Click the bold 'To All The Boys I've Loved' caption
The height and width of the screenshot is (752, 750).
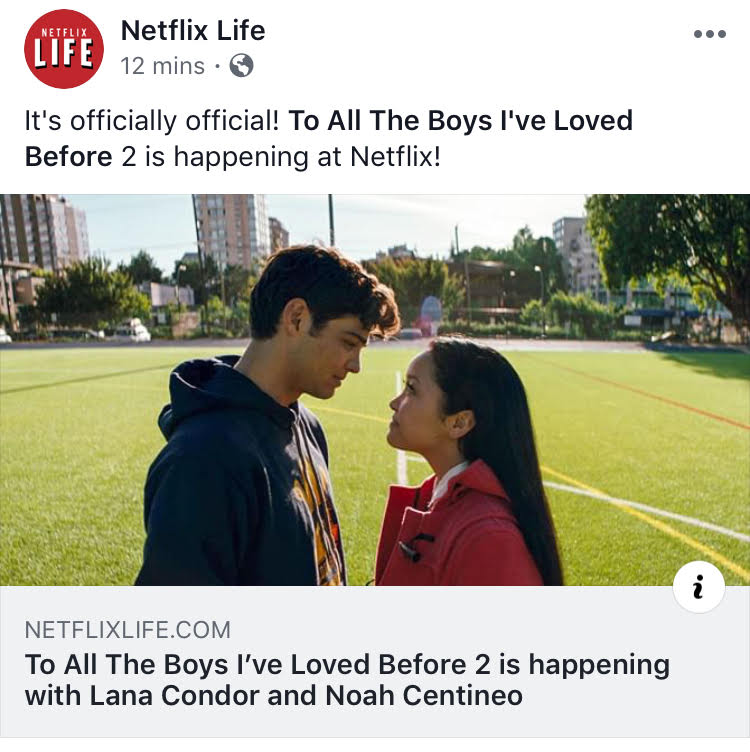pyautogui.click(x=460, y=120)
